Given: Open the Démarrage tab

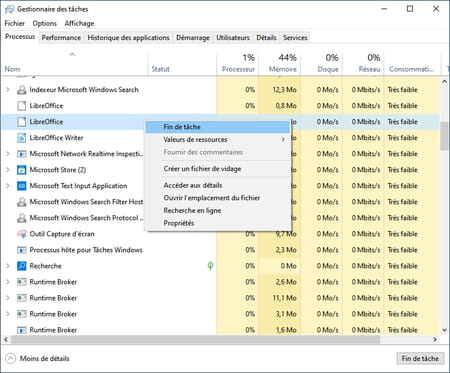Looking at the screenshot, I should pyautogui.click(x=193, y=38).
